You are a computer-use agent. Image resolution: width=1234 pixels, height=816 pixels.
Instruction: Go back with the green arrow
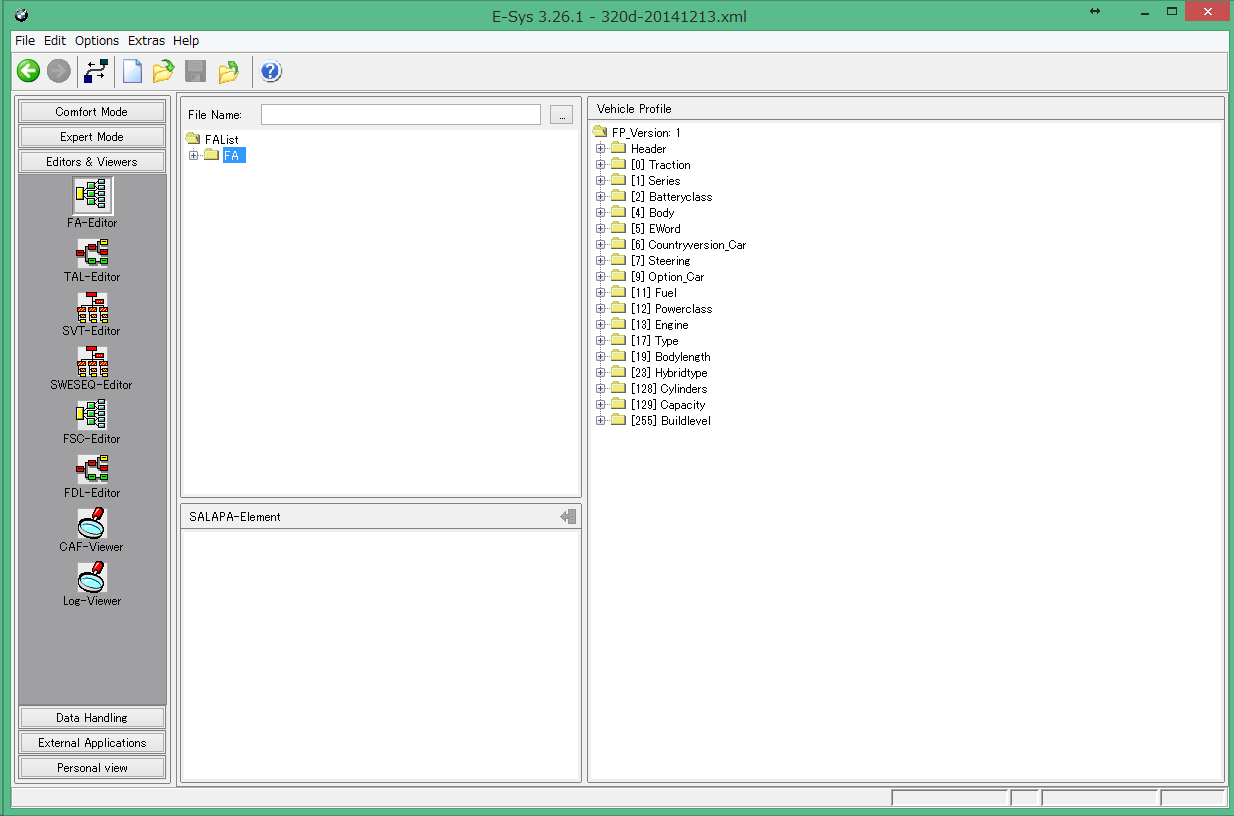tap(28, 71)
